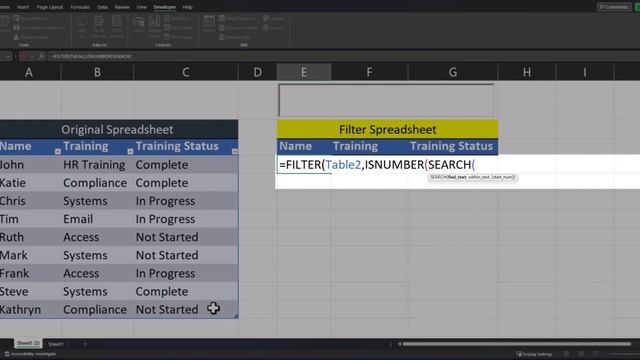
Task: Click View Code in Controls group
Action: pyautogui.click(x=178, y=28)
